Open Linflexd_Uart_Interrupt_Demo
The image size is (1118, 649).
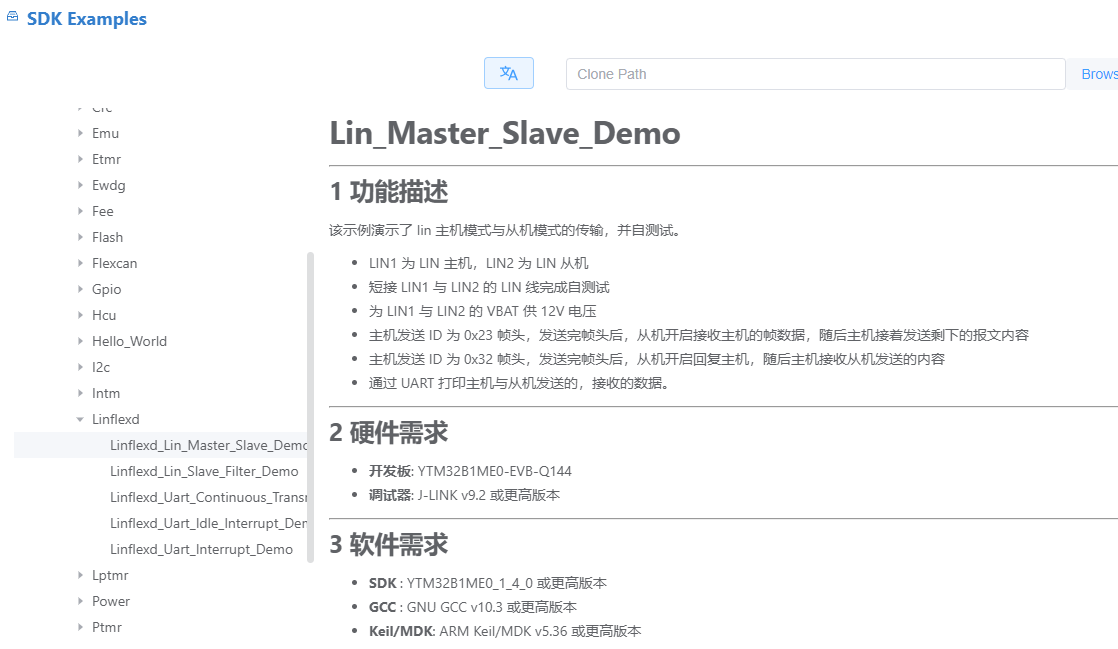[201, 549]
